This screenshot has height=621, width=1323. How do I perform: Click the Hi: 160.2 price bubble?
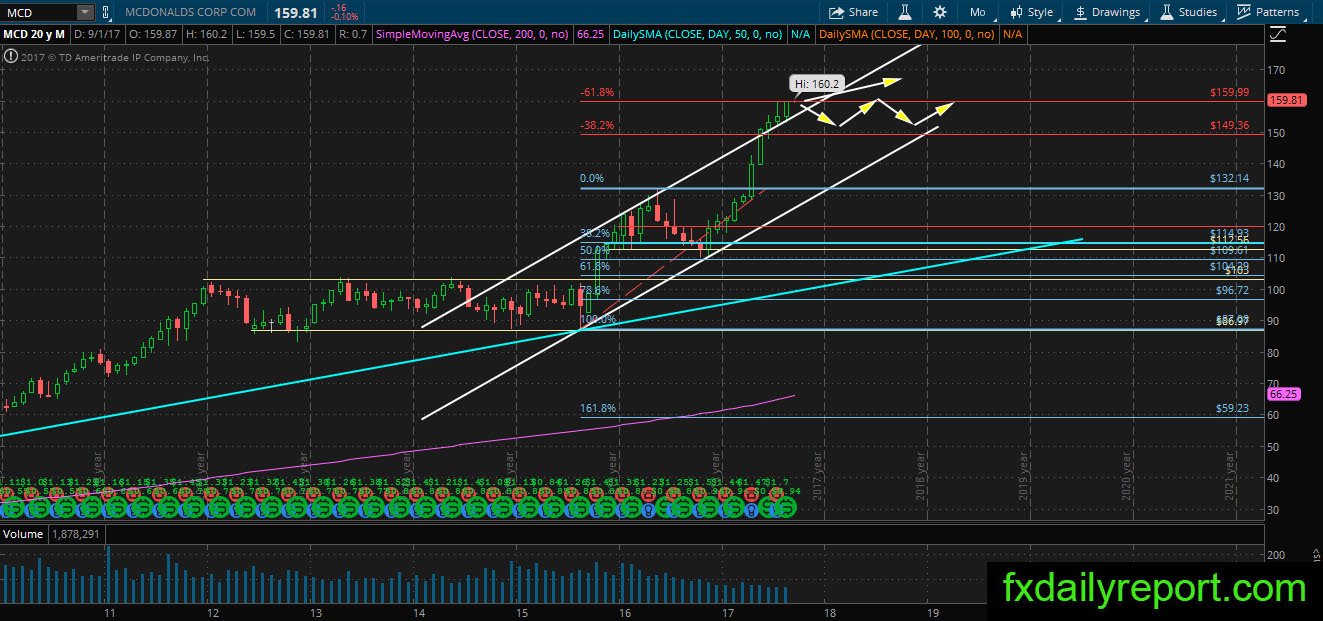tap(818, 84)
